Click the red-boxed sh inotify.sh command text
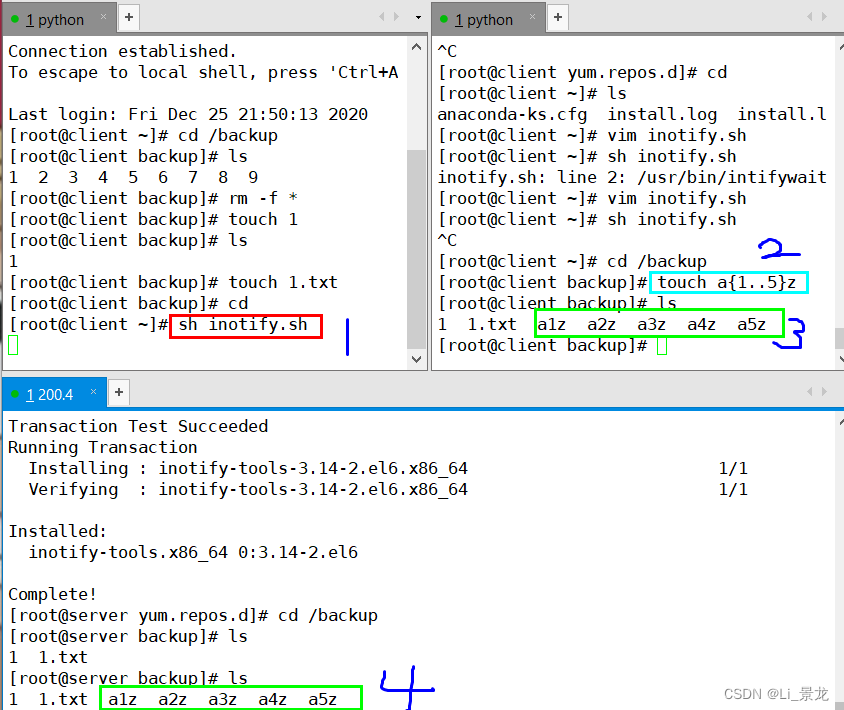The width and height of the screenshot is (844, 710). tap(245, 324)
